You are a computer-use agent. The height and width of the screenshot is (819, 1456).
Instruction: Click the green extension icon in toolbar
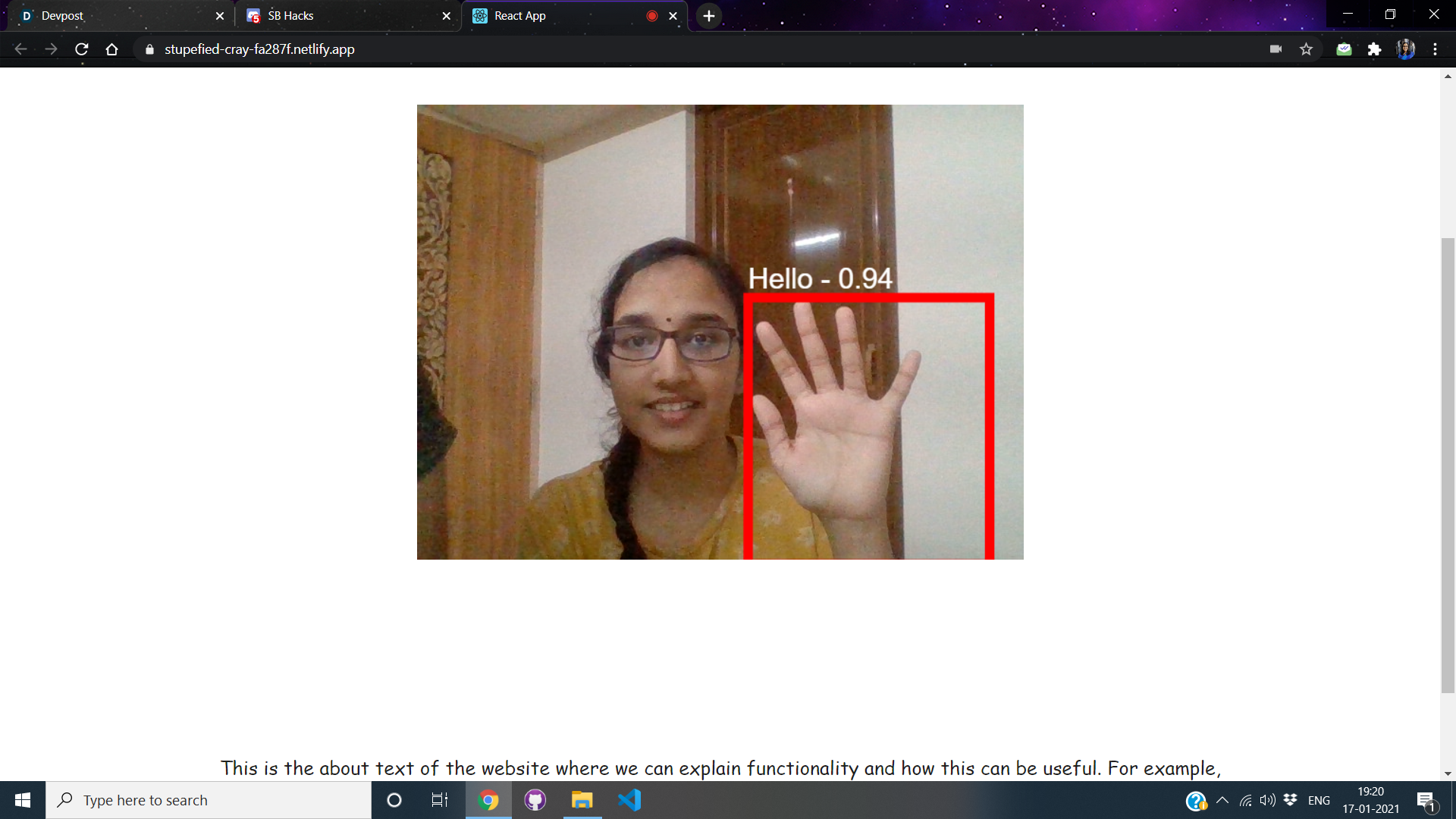tap(1344, 49)
